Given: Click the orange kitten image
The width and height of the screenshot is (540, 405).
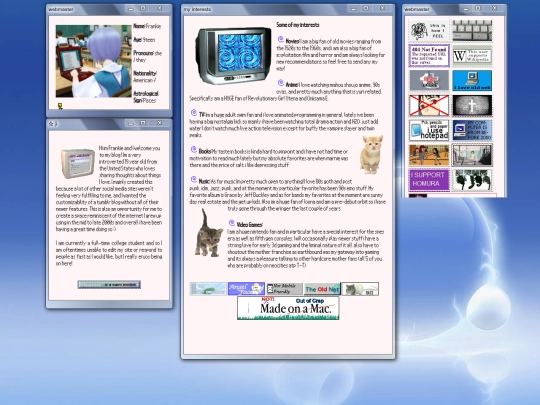Looking at the screenshot, I should 371,154.
